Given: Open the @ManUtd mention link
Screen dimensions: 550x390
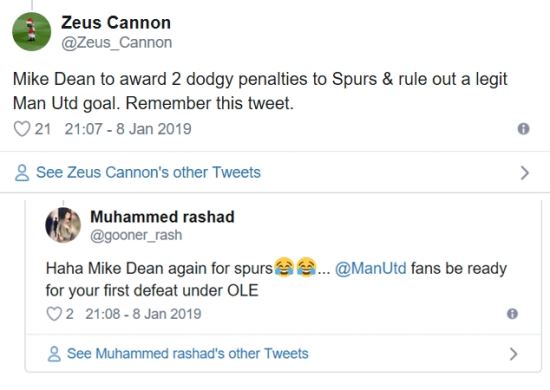Looking at the screenshot, I should coord(371,269).
